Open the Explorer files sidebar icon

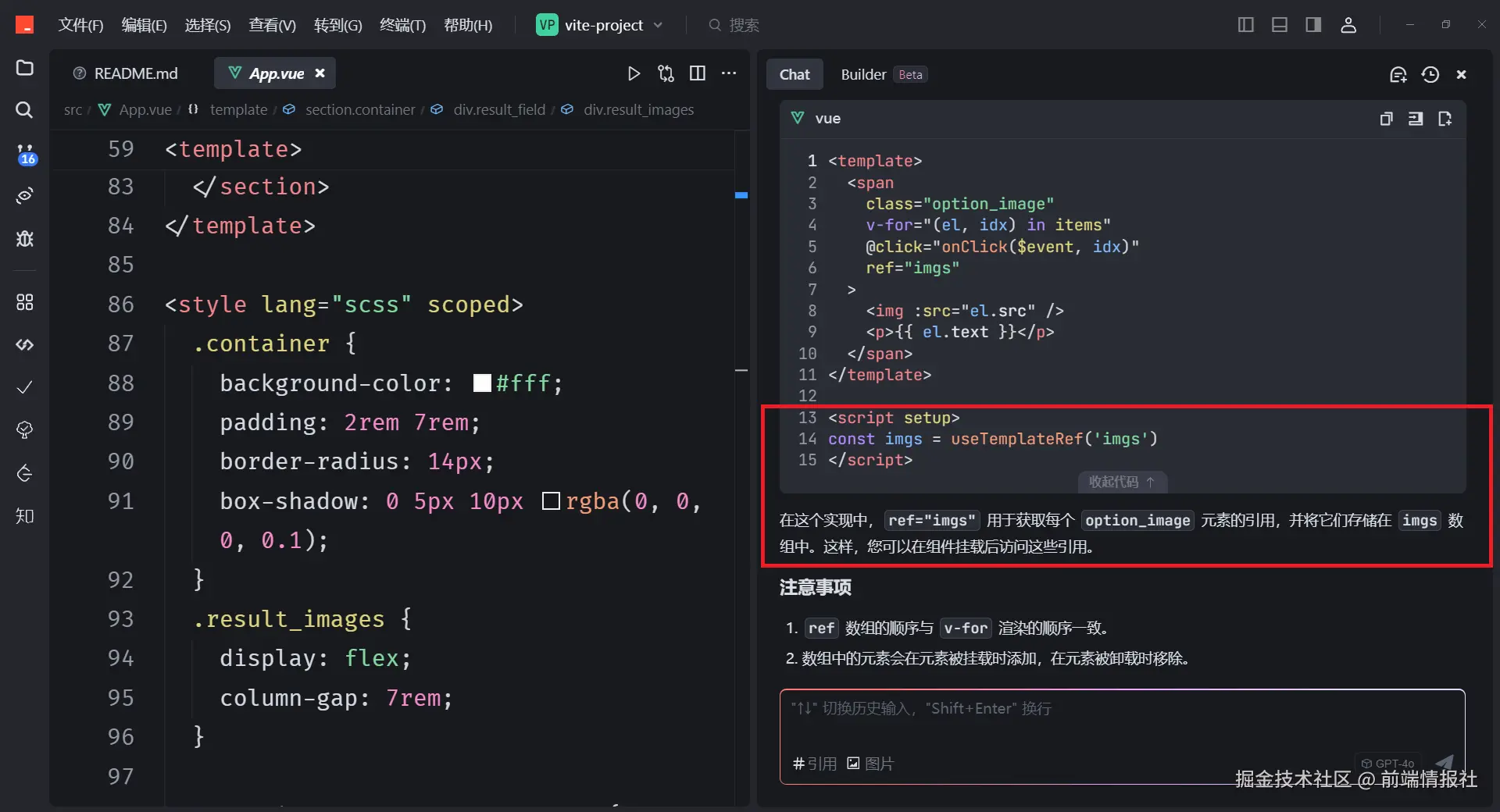25,68
